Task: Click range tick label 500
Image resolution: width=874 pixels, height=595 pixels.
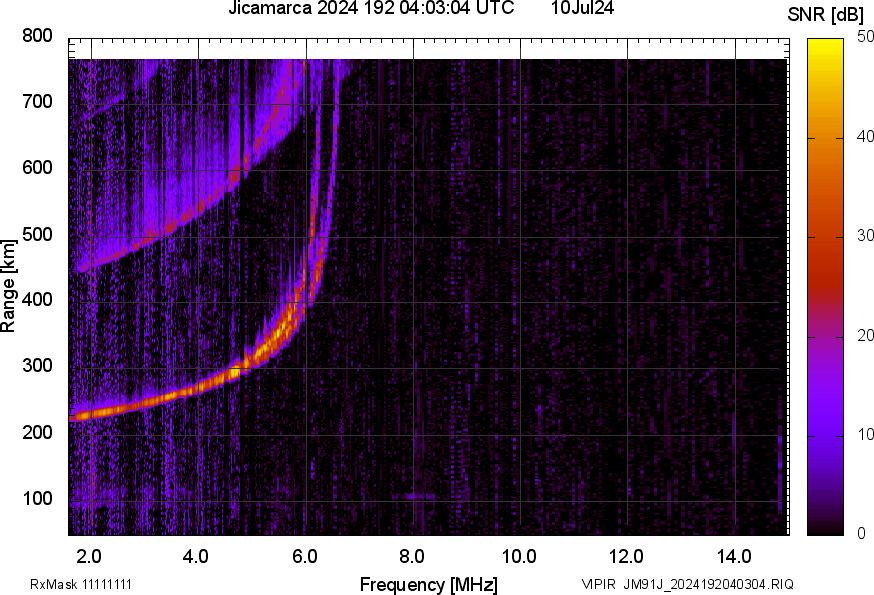Action: tap(37, 234)
